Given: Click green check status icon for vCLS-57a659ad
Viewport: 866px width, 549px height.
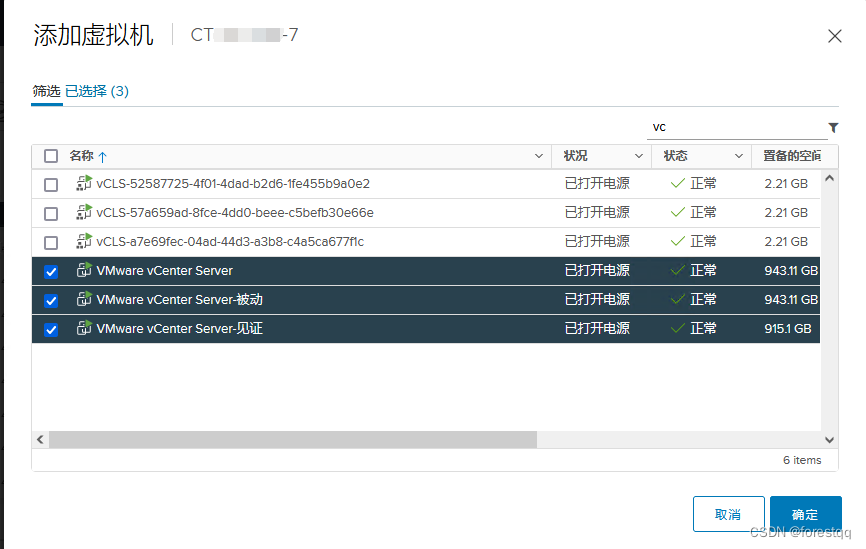Looking at the screenshot, I should coord(678,213).
